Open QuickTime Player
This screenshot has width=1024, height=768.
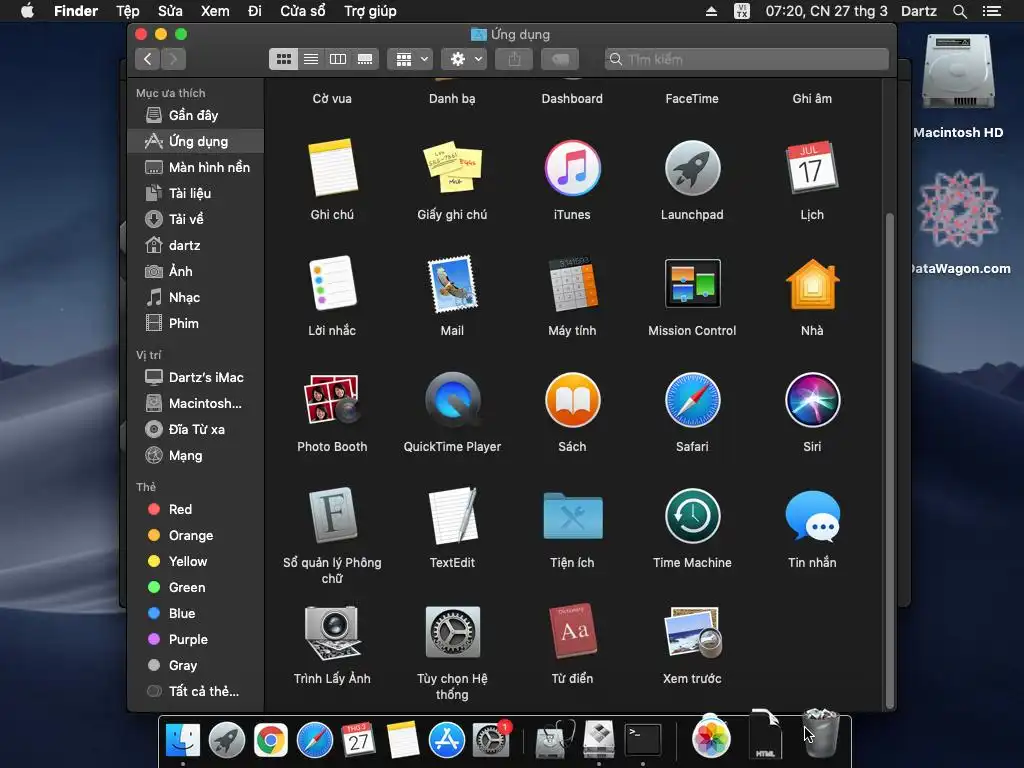pyautogui.click(x=452, y=400)
